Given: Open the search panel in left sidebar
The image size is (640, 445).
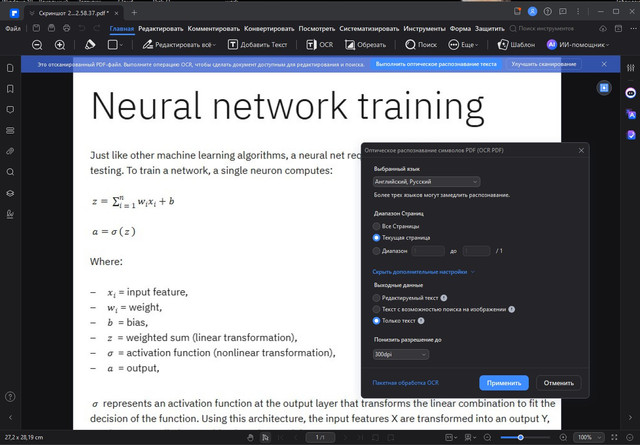Looking at the screenshot, I should (x=10, y=171).
